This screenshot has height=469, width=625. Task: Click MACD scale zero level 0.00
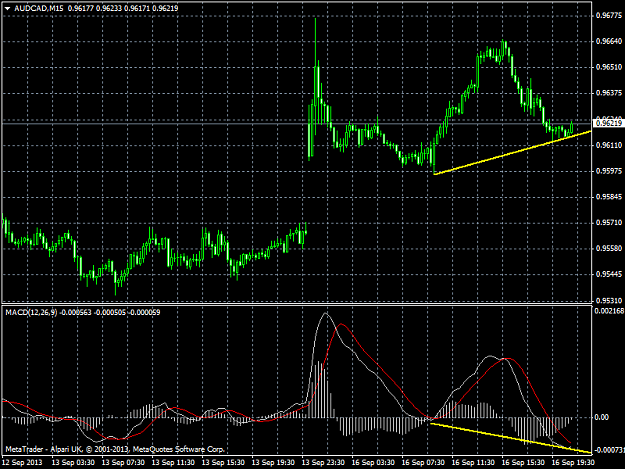[601, 418]
